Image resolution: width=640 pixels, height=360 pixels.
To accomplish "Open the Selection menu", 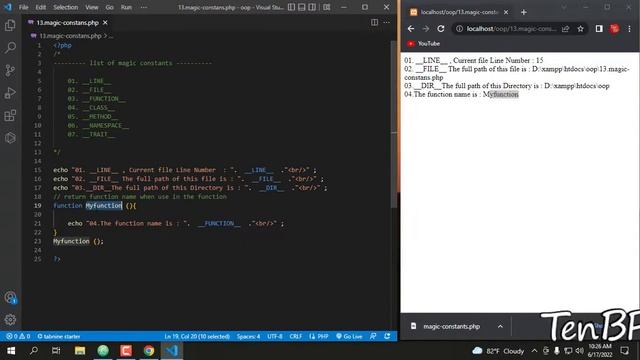I will tap(65, 7).
